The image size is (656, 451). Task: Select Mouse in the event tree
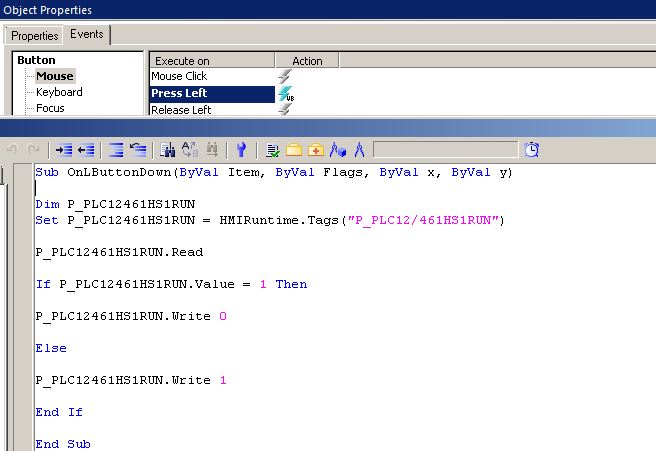[x=55, y=76]
